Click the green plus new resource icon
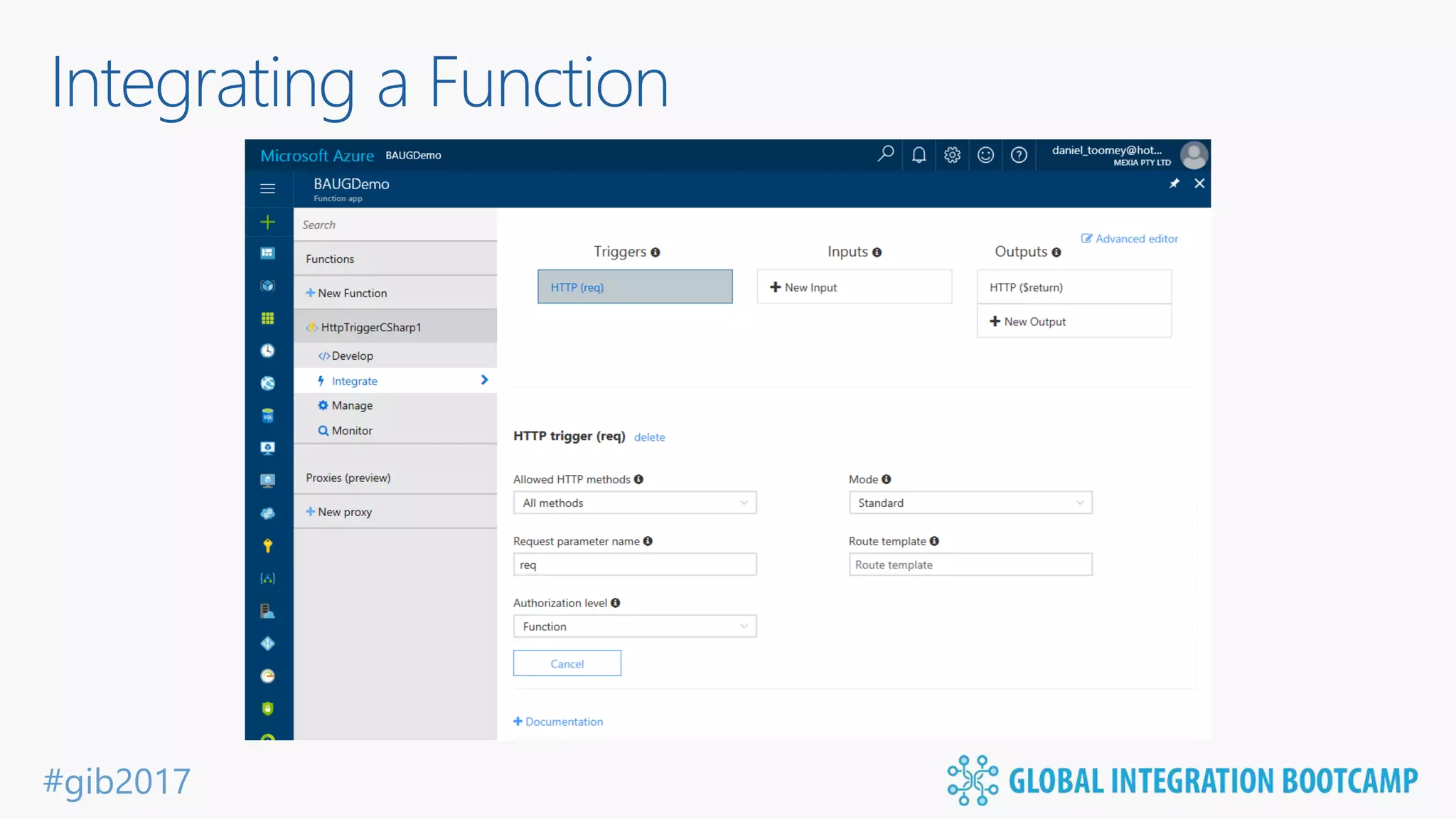Image resolution: width=1456 pixels, height=819 pixels. coord(268,222)
